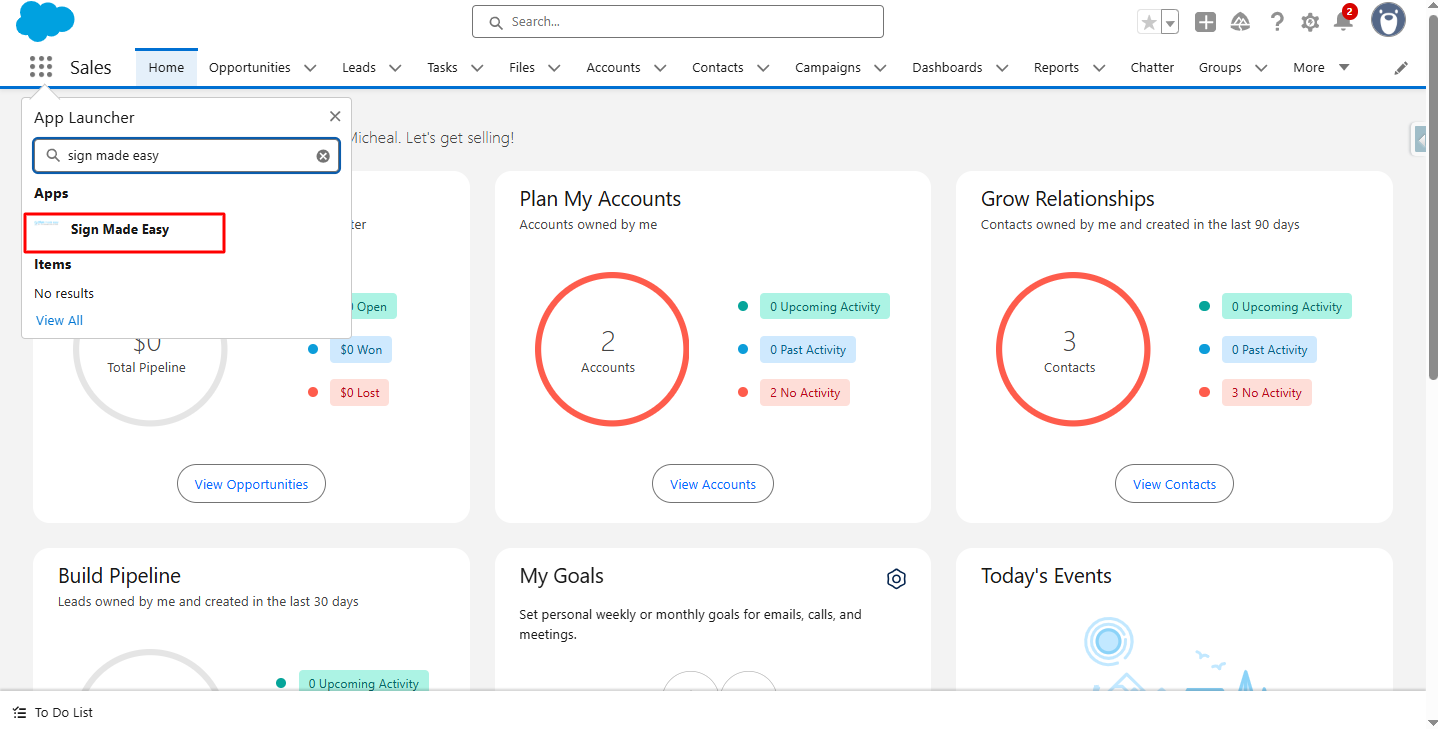1438x729 pixels.
Task: Open the Dashboards tab
Action: [x=947, y=68]
